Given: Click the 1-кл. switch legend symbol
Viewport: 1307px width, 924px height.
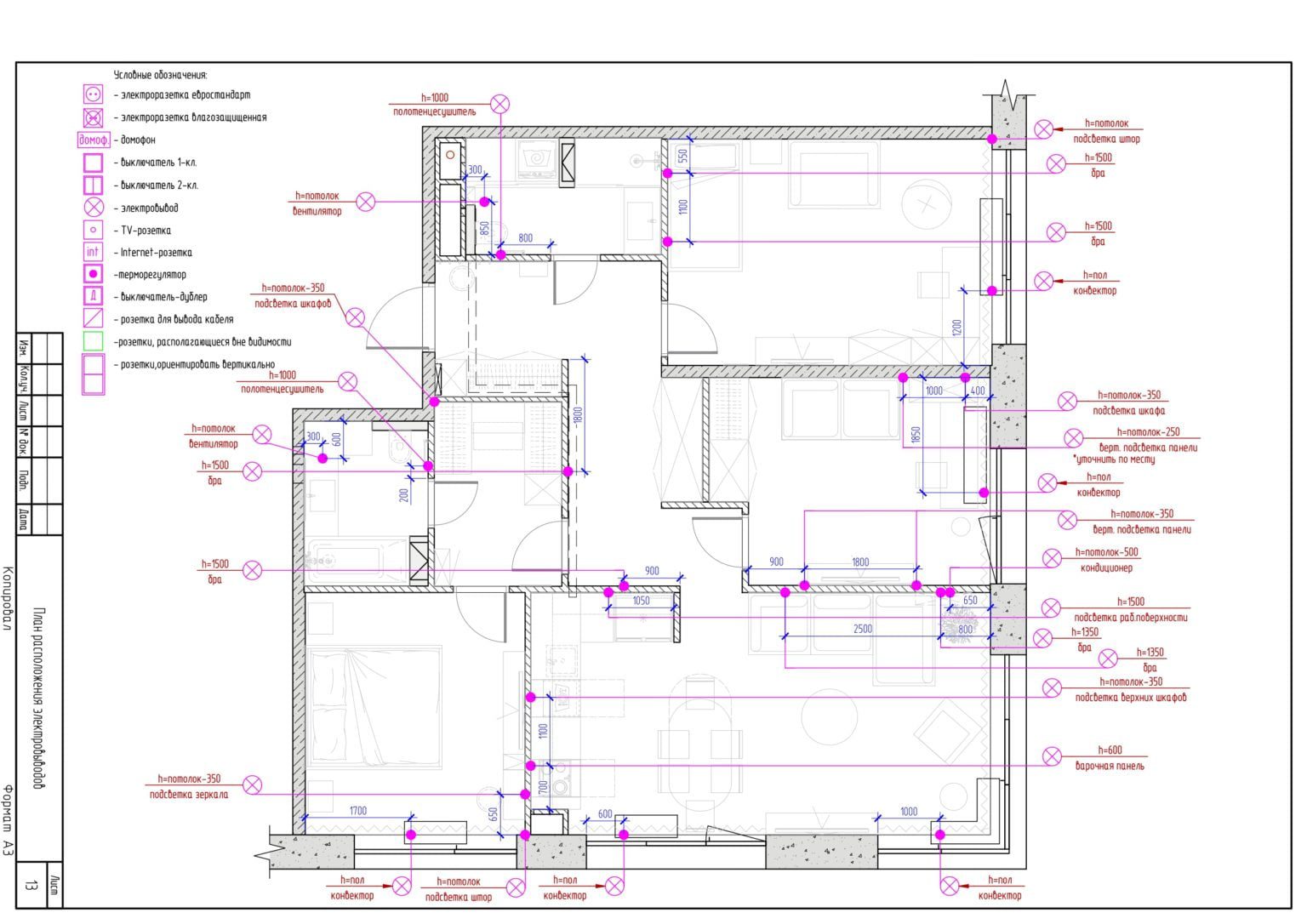Looking at the screenshot, I should [93, 163].
